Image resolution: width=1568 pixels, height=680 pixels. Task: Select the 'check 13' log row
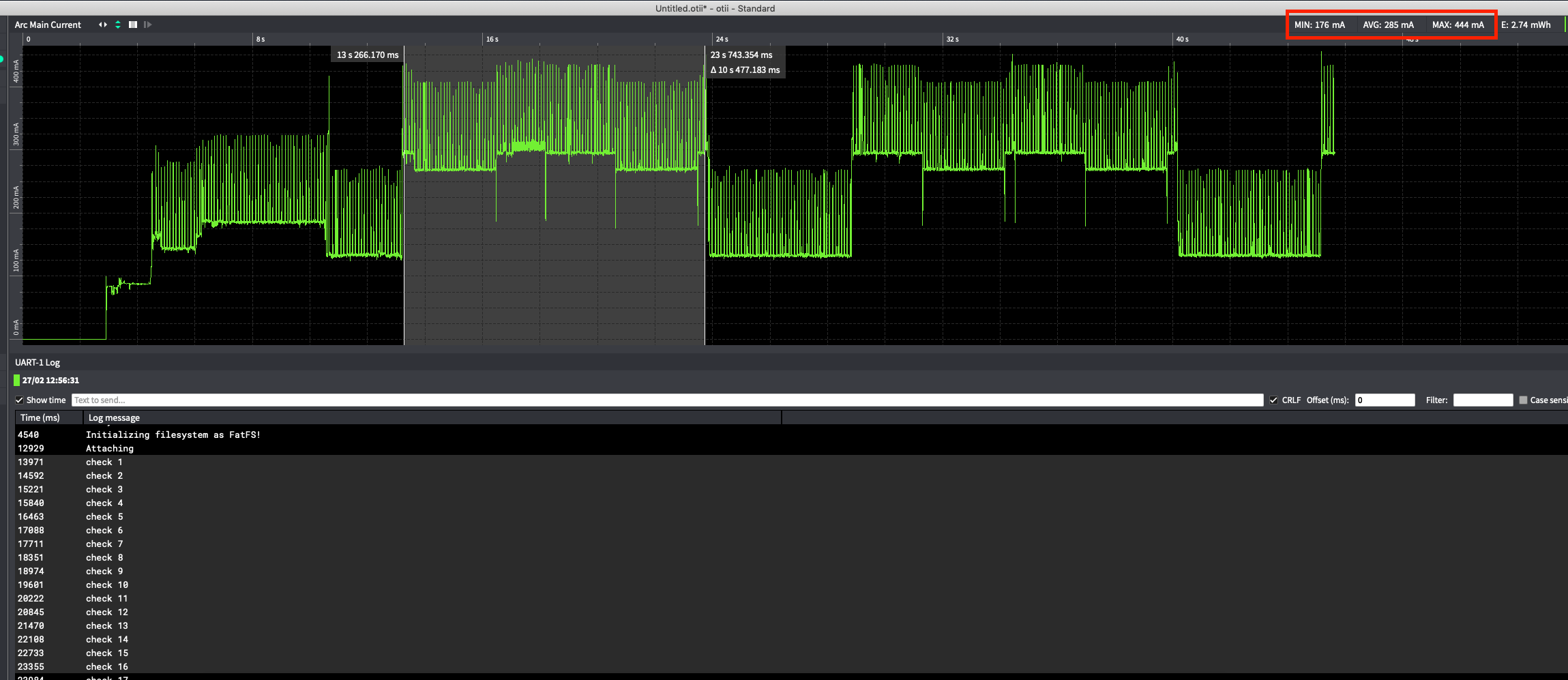pos(791,625)
